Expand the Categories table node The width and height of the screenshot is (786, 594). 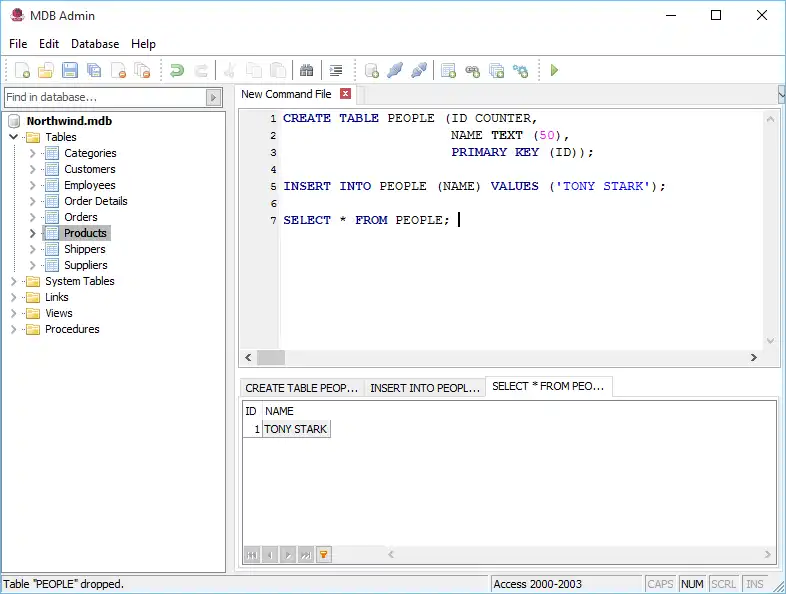coord(33,153)
